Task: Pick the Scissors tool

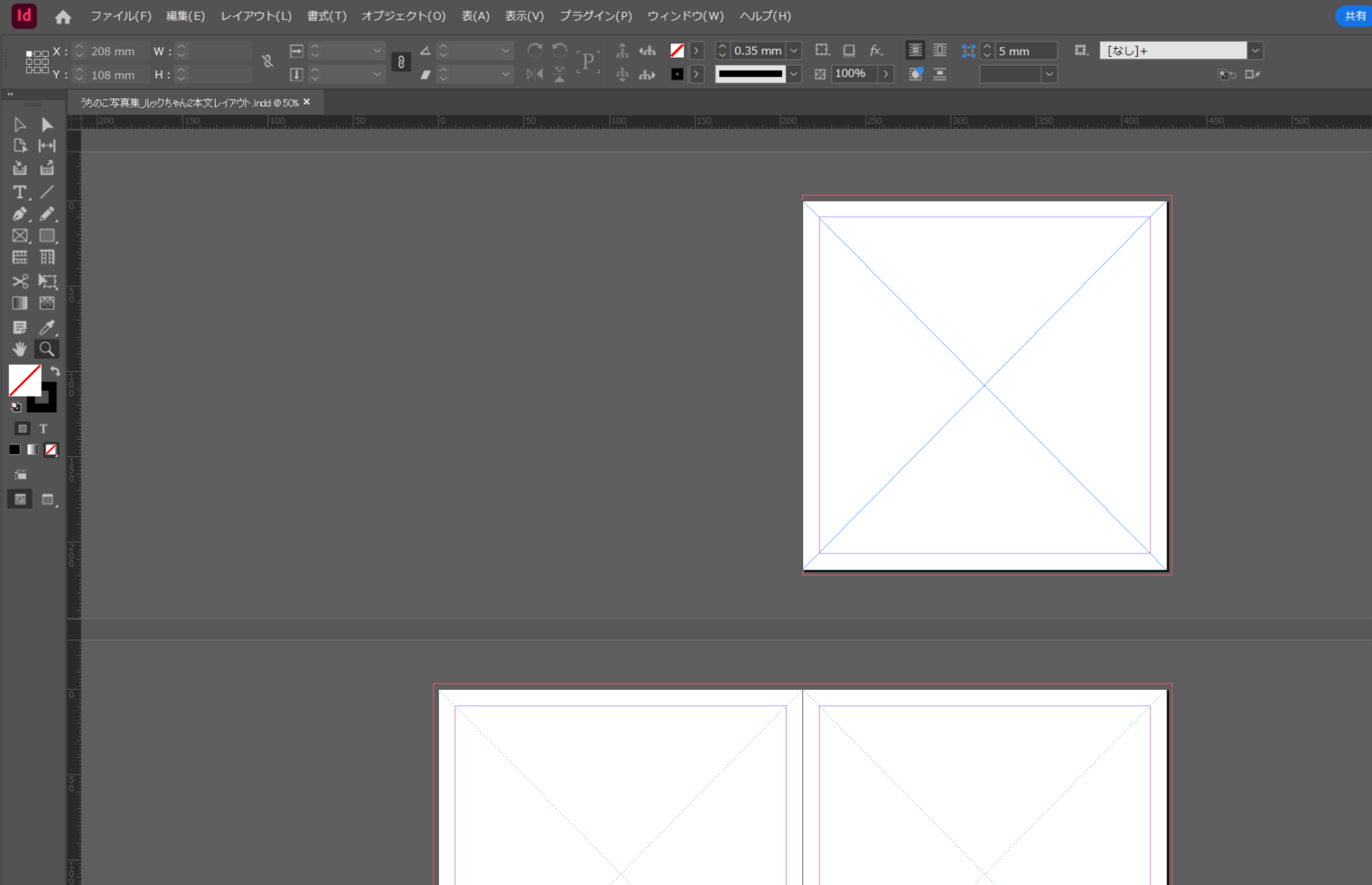Action: (x=20, y=281)
